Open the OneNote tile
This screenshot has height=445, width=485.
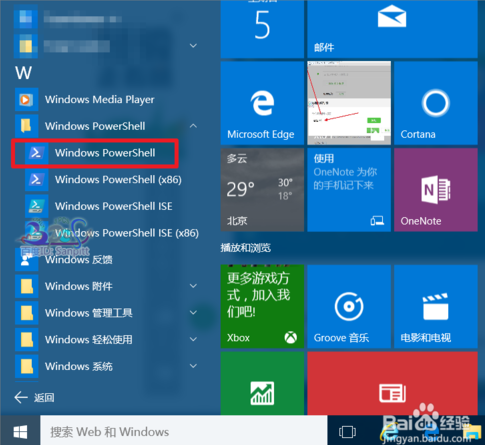(436, 190)
